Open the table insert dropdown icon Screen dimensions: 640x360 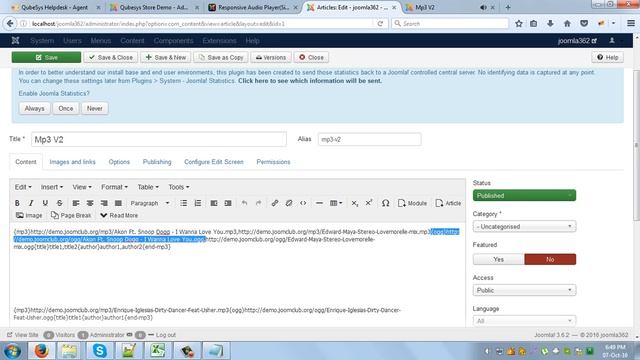pyautogui.click(x=336, y=203)
